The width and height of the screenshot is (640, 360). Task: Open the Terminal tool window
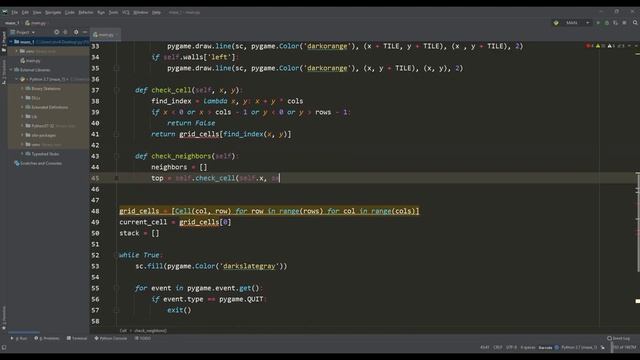coord(77,338)
